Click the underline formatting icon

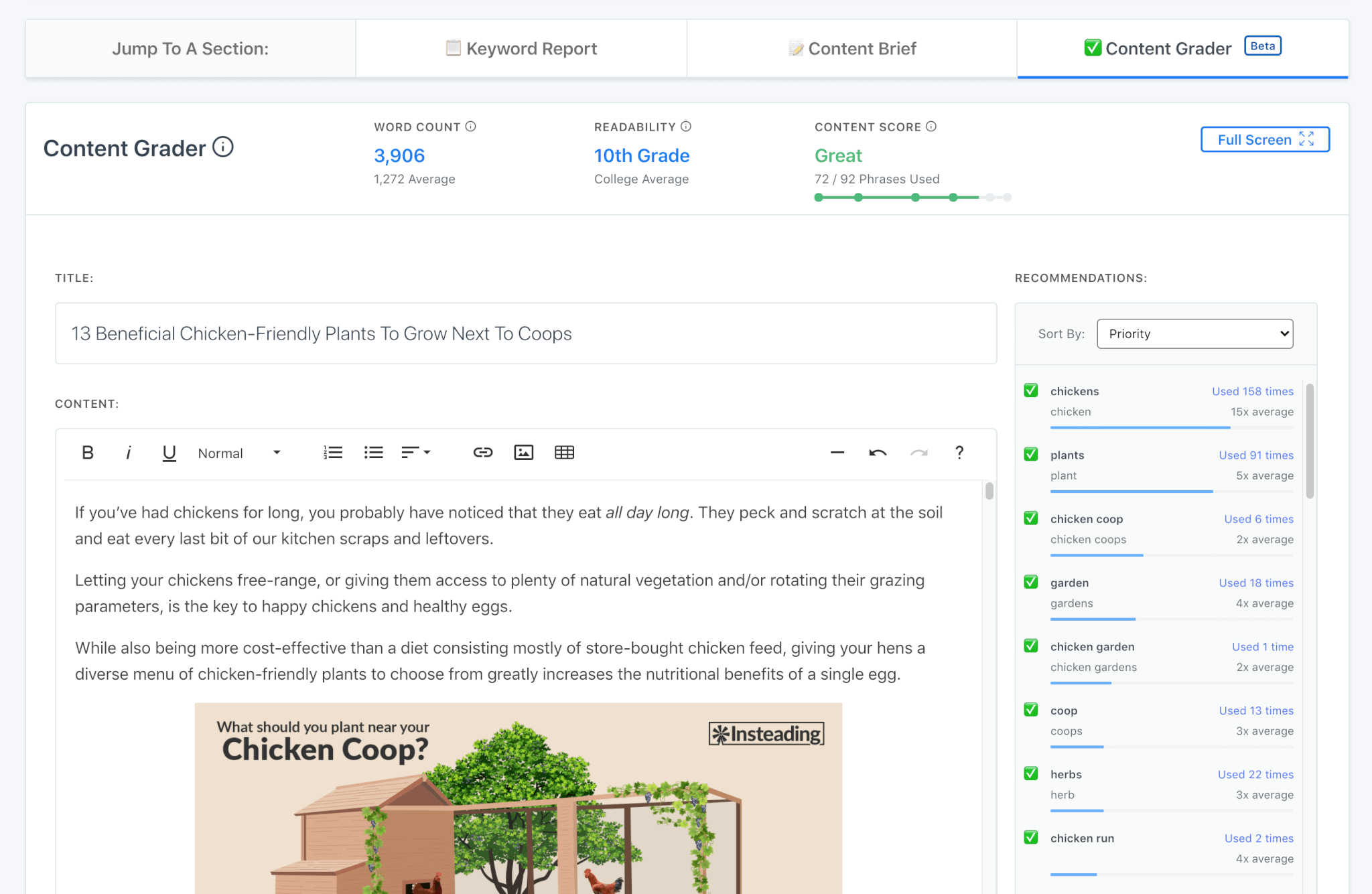[x=169, y=453]
